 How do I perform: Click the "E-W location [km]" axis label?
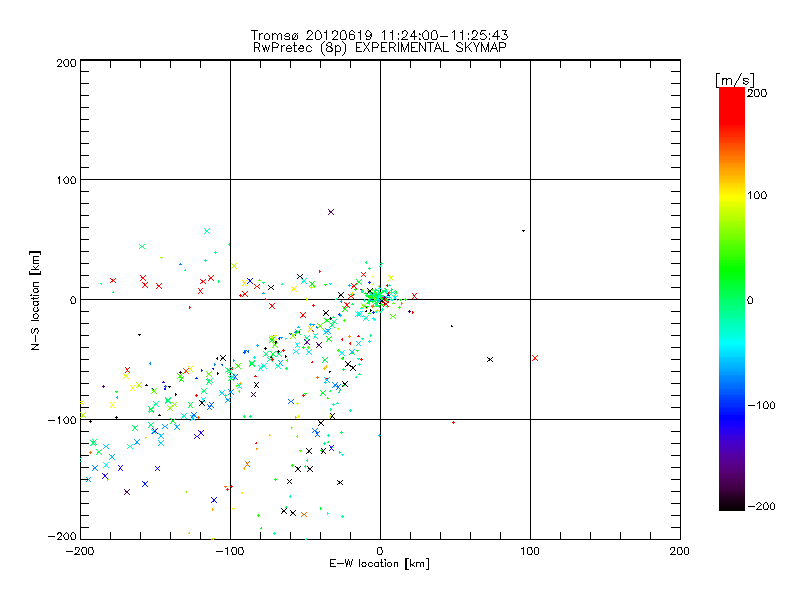[379, 564]
